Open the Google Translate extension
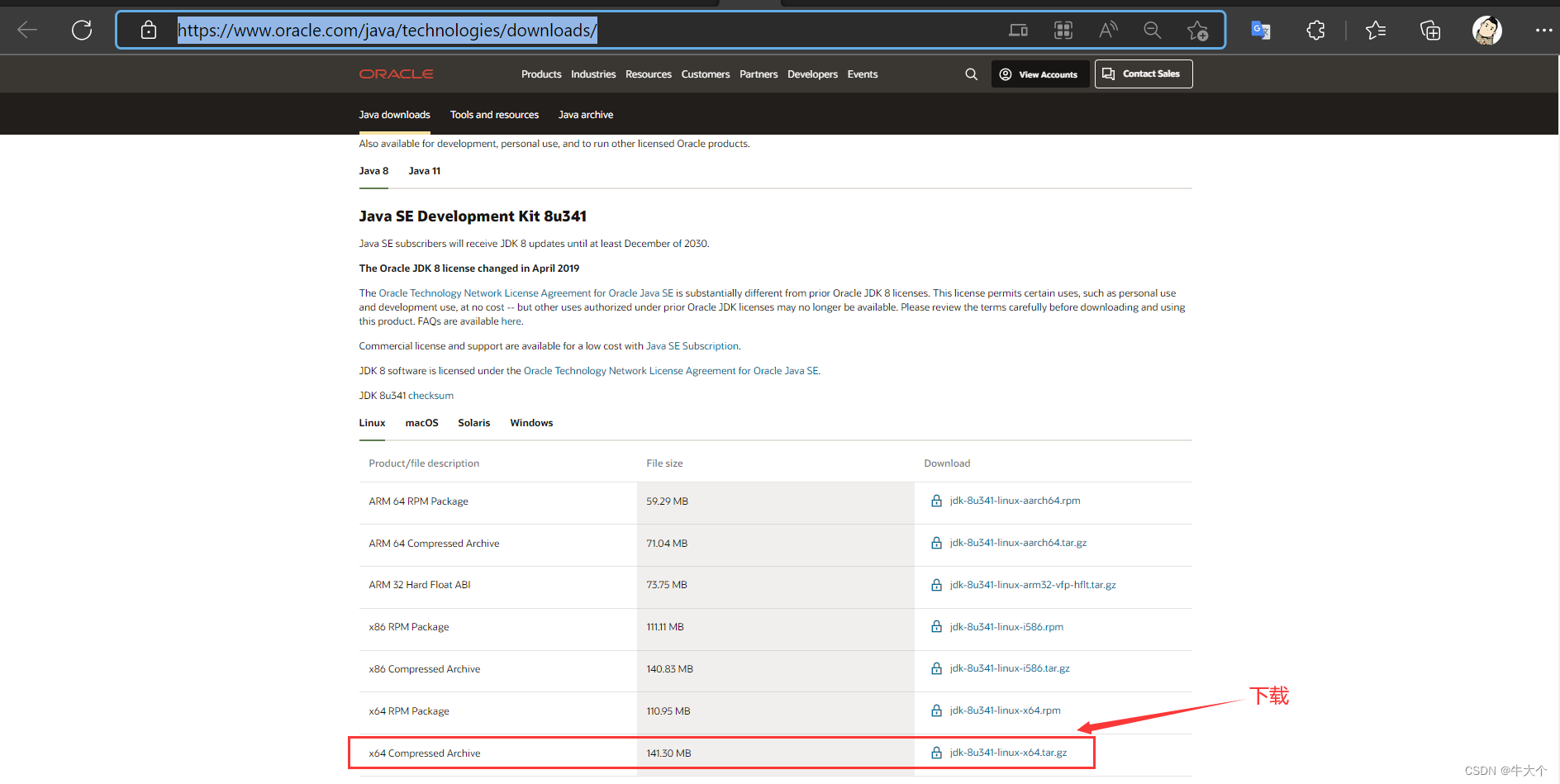The height and width of the screenshot is (784, 1560). [x=1260, y=30]
